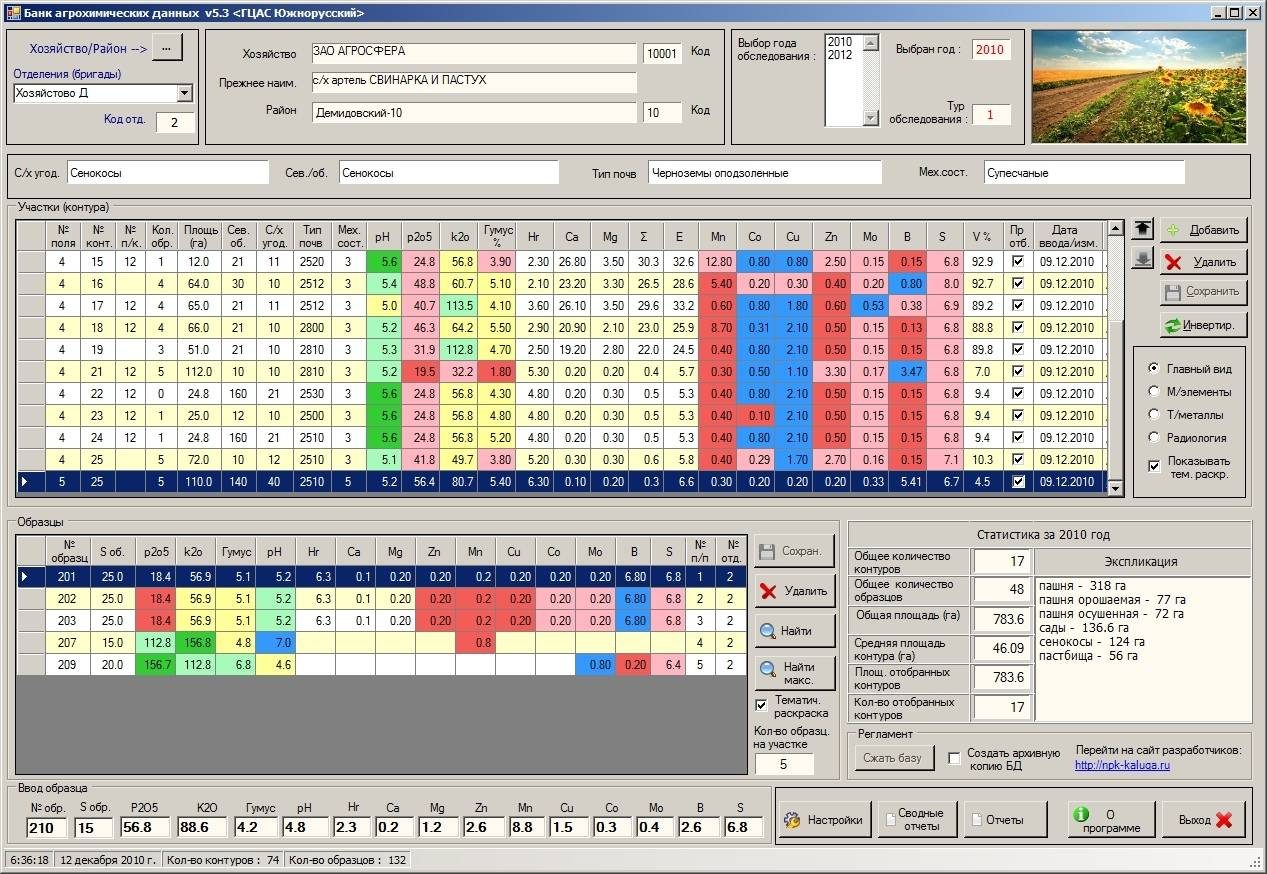Select Т/металлы view option

pos(1155,414)
